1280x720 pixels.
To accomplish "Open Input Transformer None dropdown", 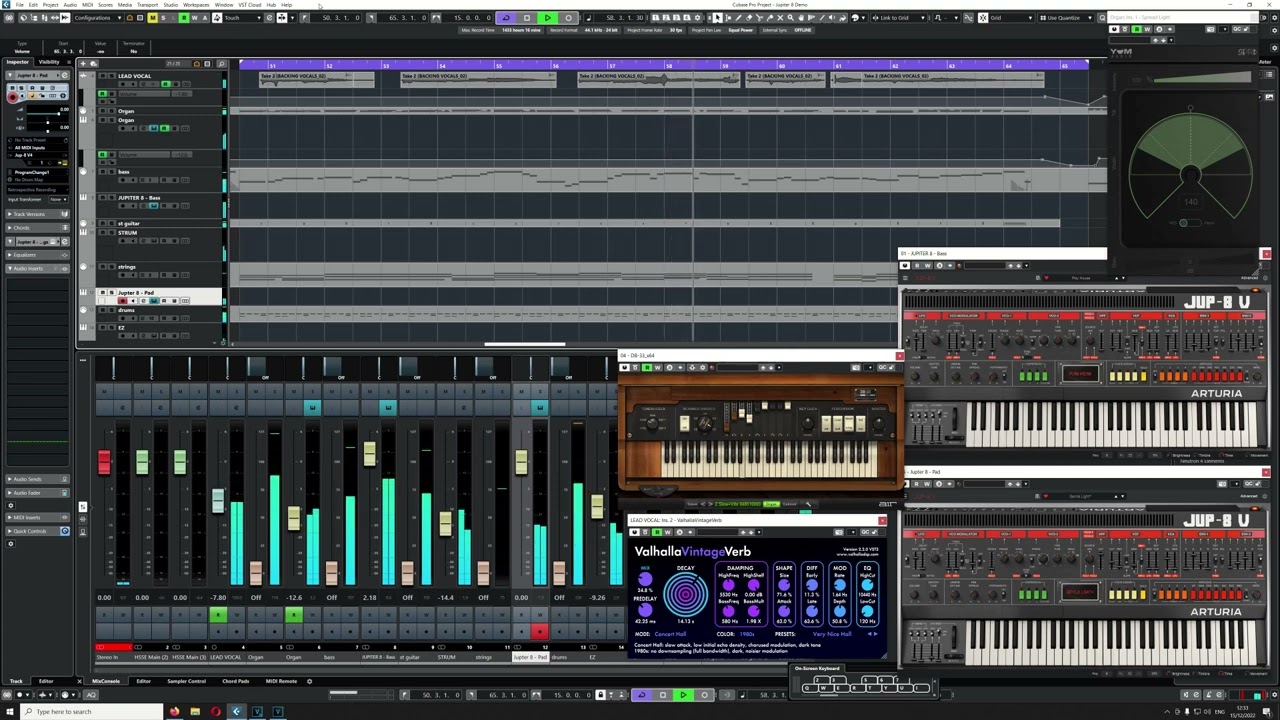I will (59, 199).
